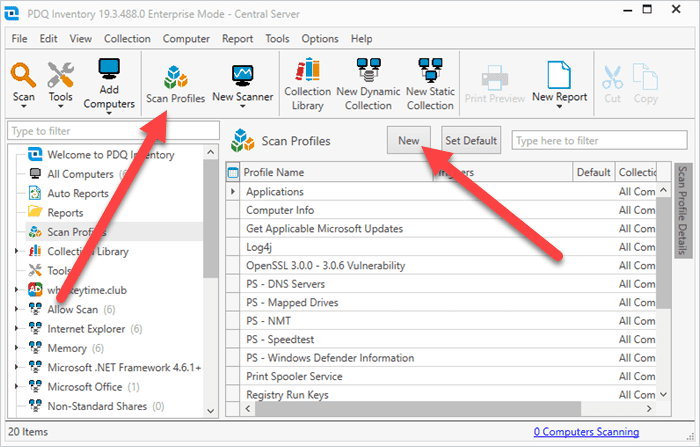700x447 pixels.
Task: Select Welcome to PDQ Inventory tree node
Action: tap(111, 155)
